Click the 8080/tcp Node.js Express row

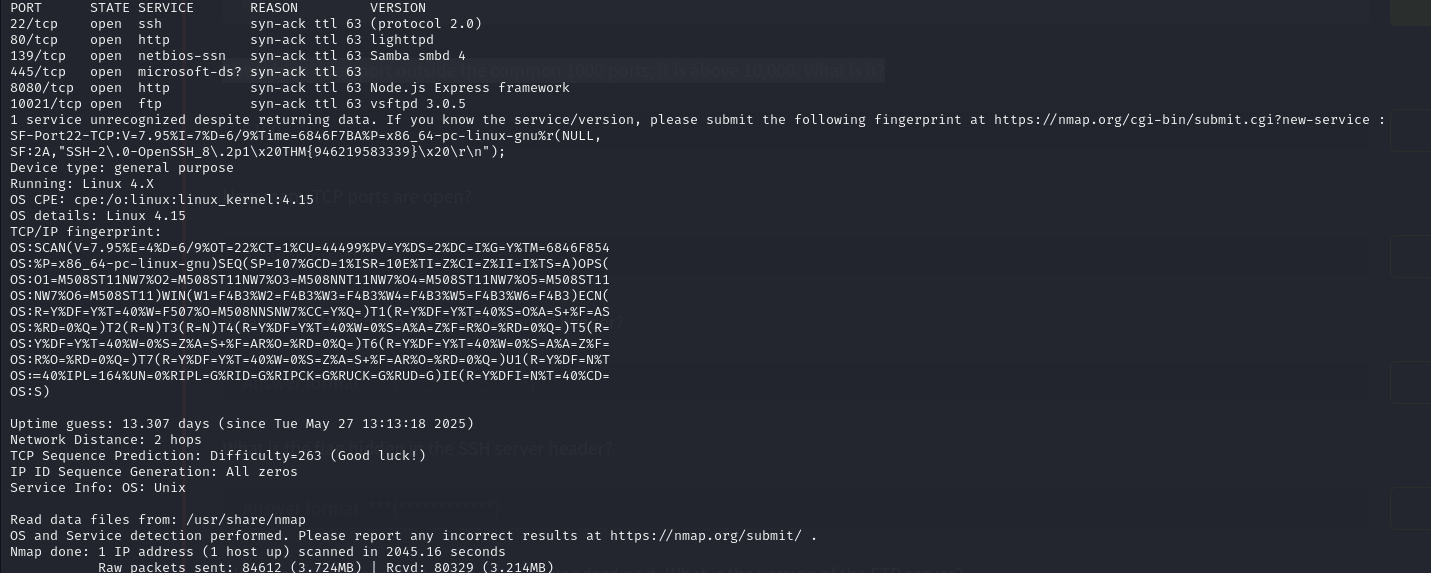pos(290,88)
